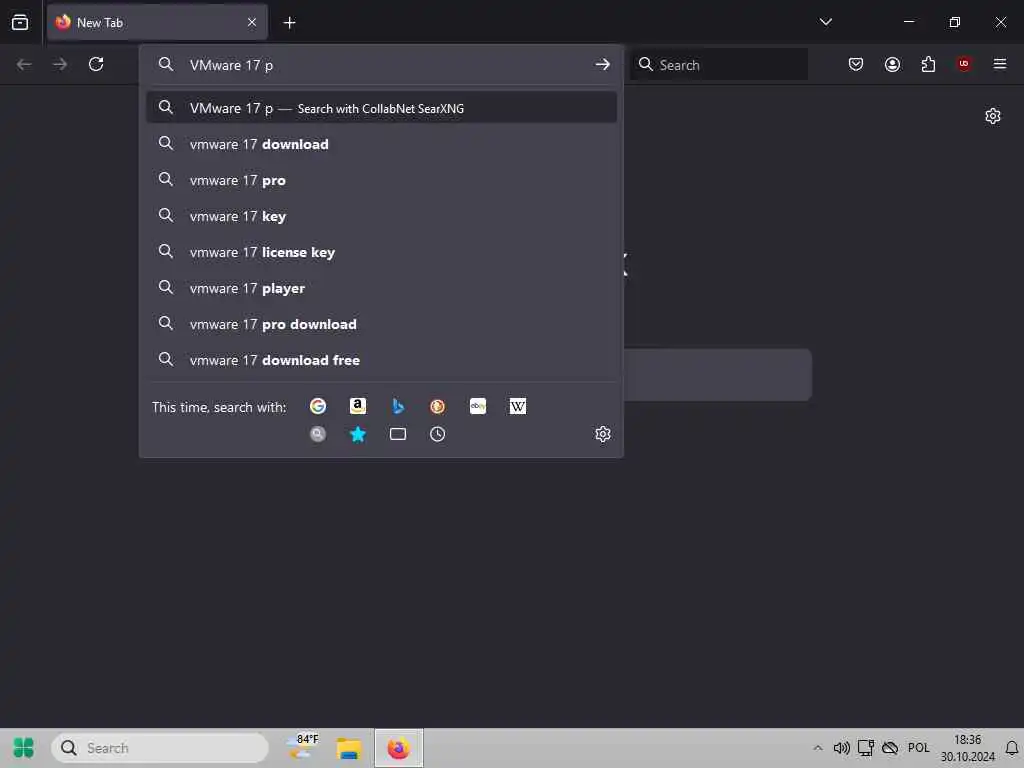The height and width of the screenshot is (768, 1024).
Task: Open clock and calendar 18:36
Action: [x=967, y=748]
